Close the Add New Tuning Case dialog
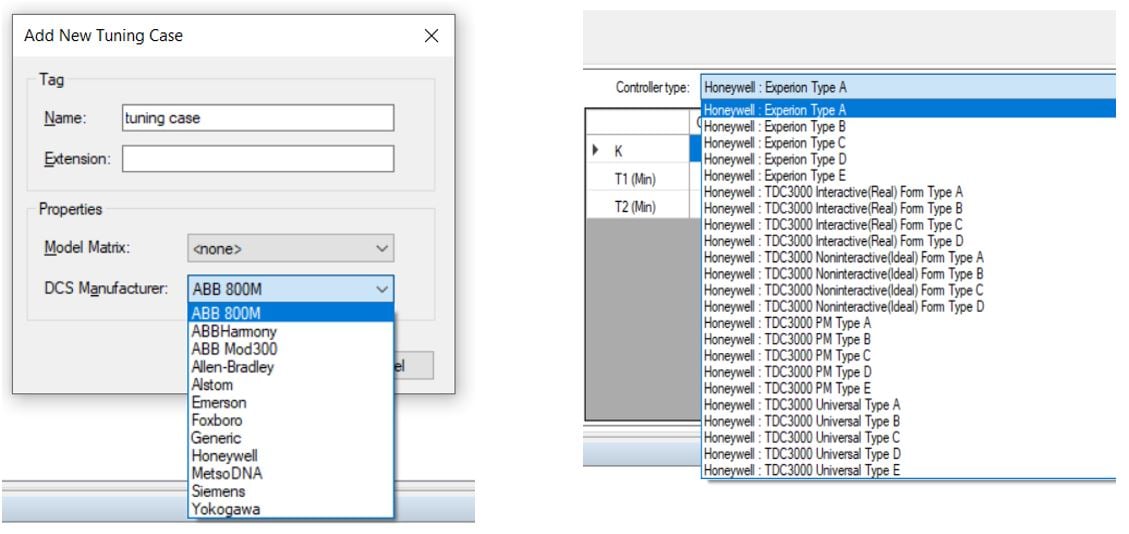1129x534 pixels. point(431,36)
